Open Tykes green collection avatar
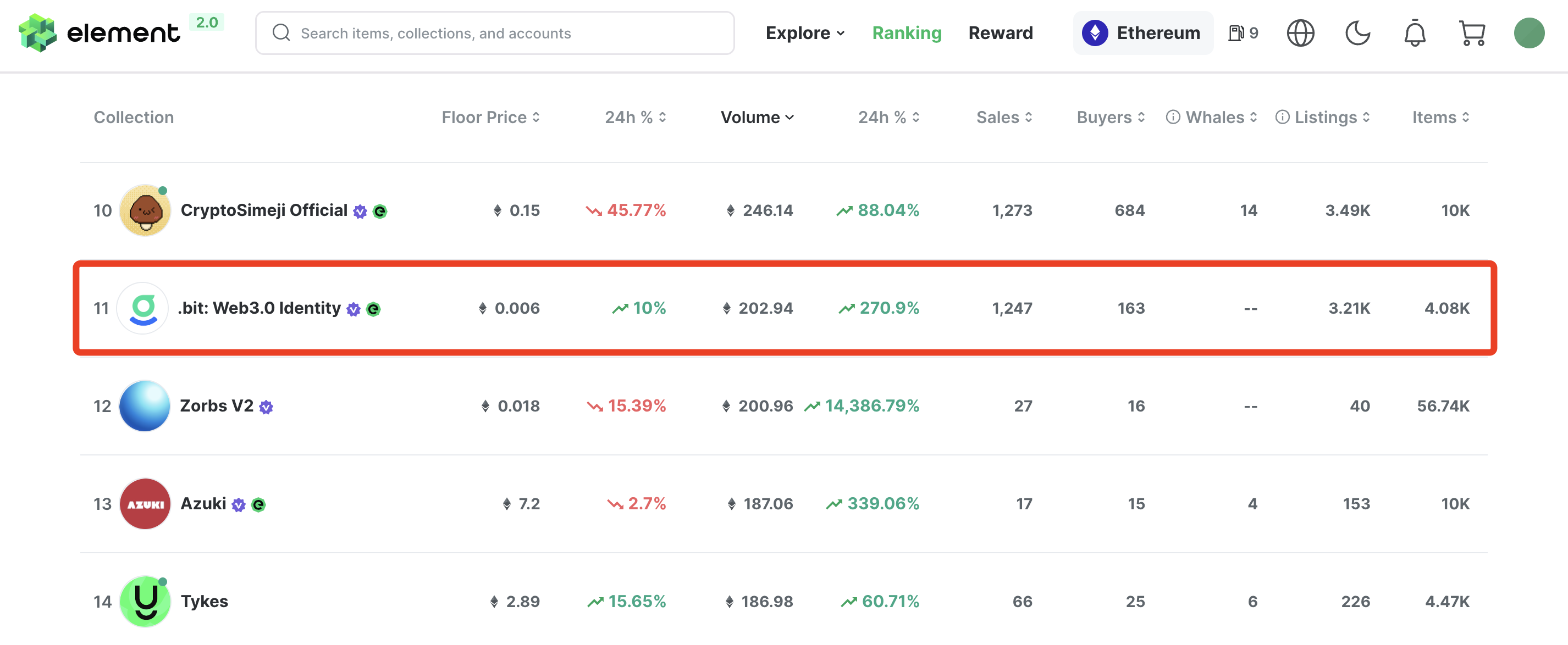1568x645 pixels. pos(145,601)
